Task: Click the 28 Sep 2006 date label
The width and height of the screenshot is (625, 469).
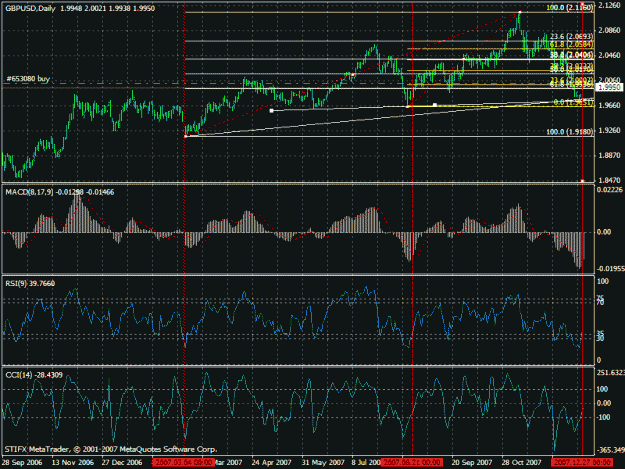Action: (x=22, y=462)
